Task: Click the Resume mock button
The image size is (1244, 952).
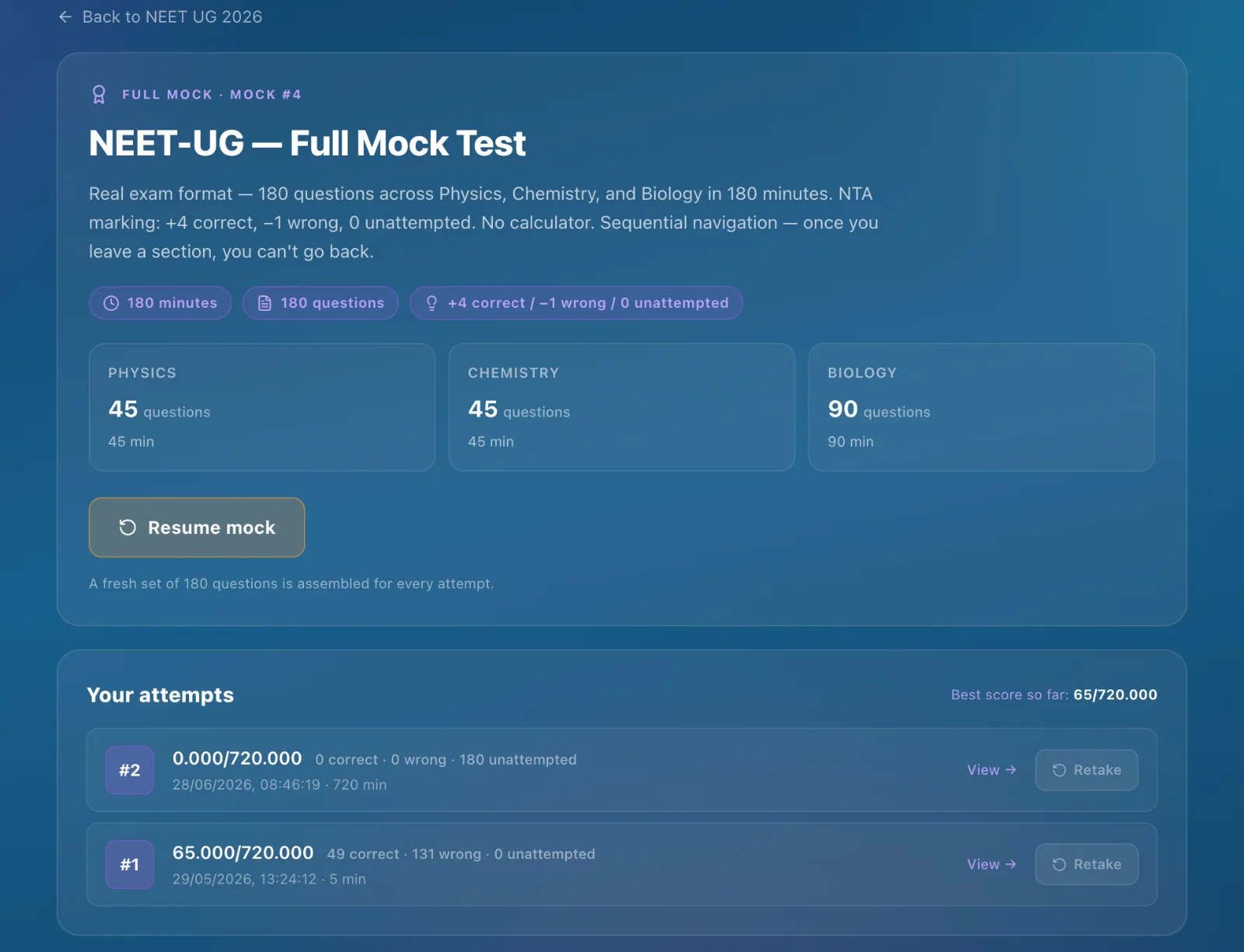Action: [197, 528]
